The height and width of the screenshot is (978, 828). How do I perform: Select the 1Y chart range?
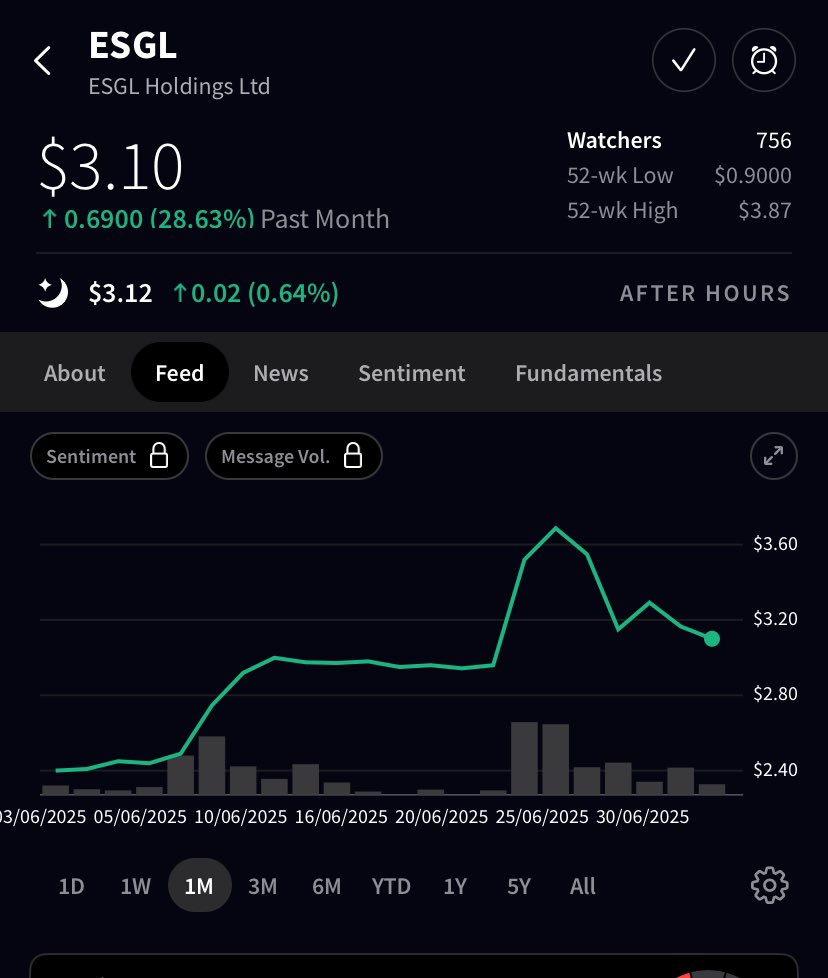coord(455,886)
